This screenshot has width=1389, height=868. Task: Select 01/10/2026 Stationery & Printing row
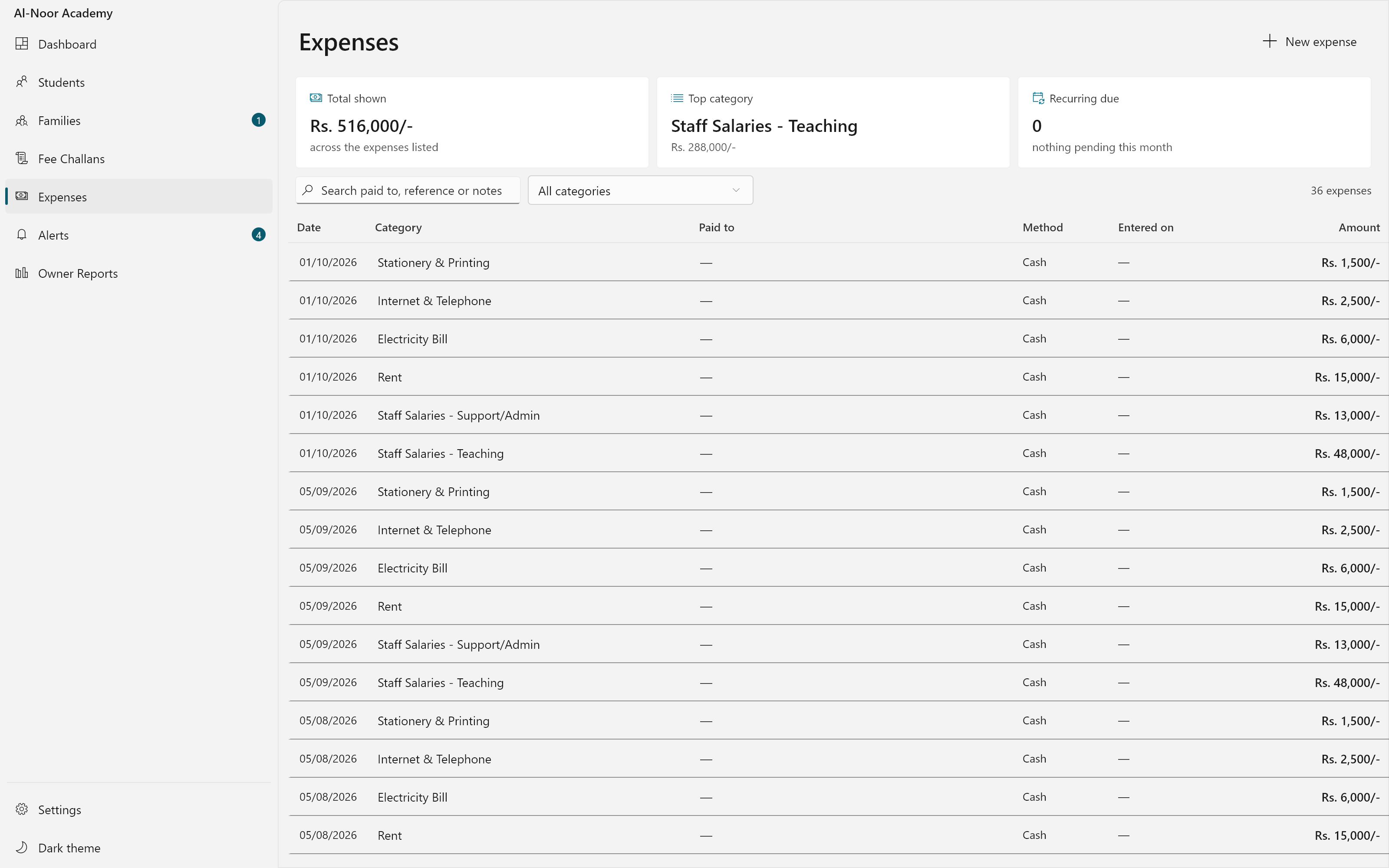[x=839, y=262]
